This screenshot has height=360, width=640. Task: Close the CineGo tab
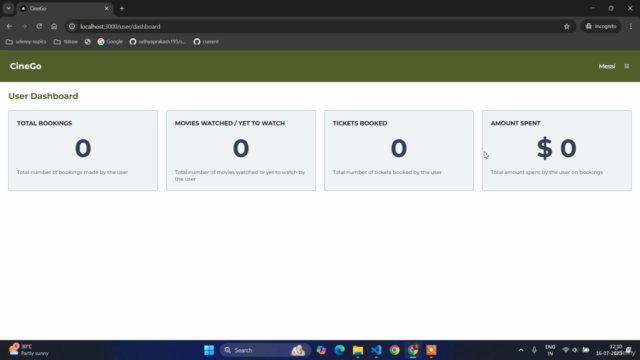[107, 8]
